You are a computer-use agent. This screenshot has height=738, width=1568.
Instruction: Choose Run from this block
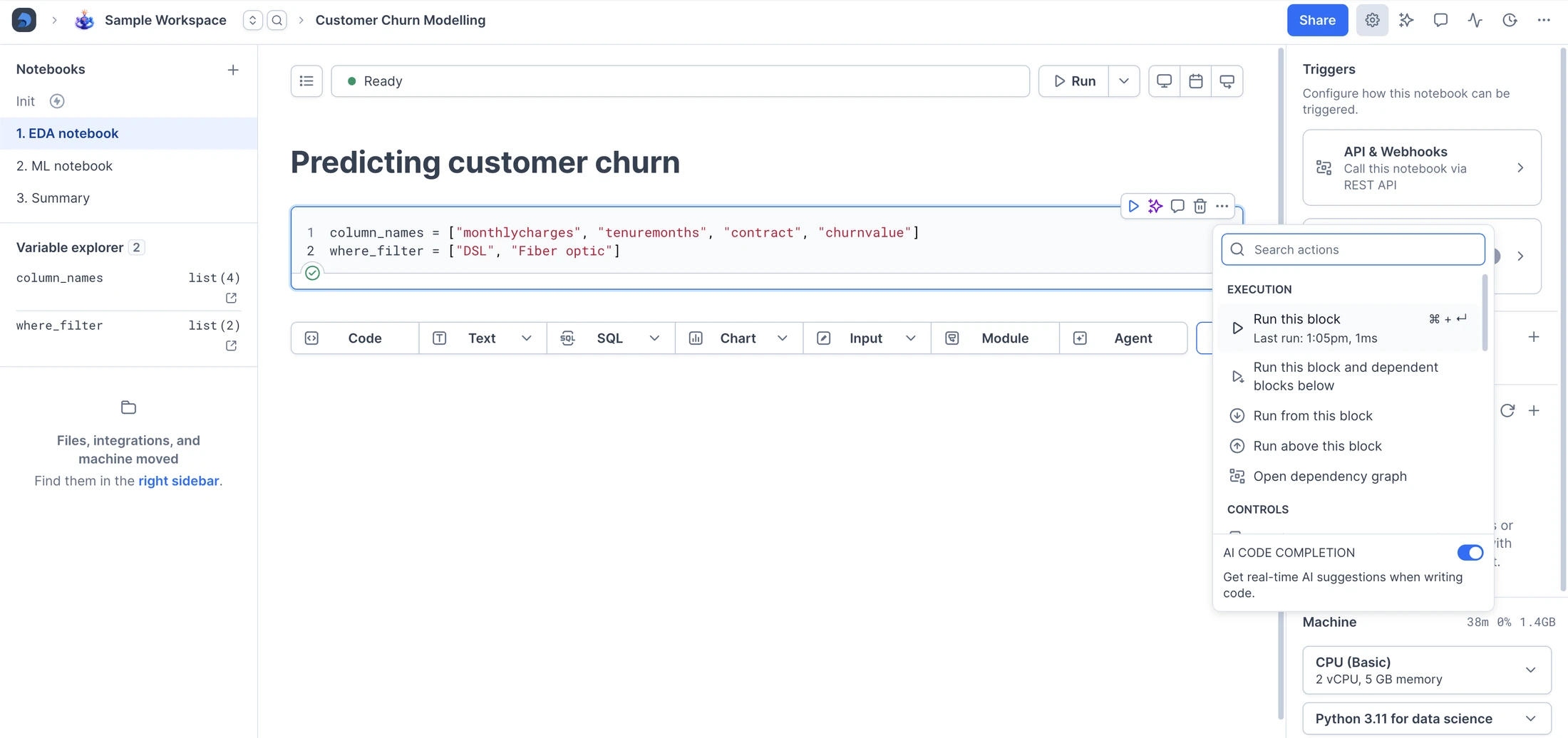(x=1348, y=416)
